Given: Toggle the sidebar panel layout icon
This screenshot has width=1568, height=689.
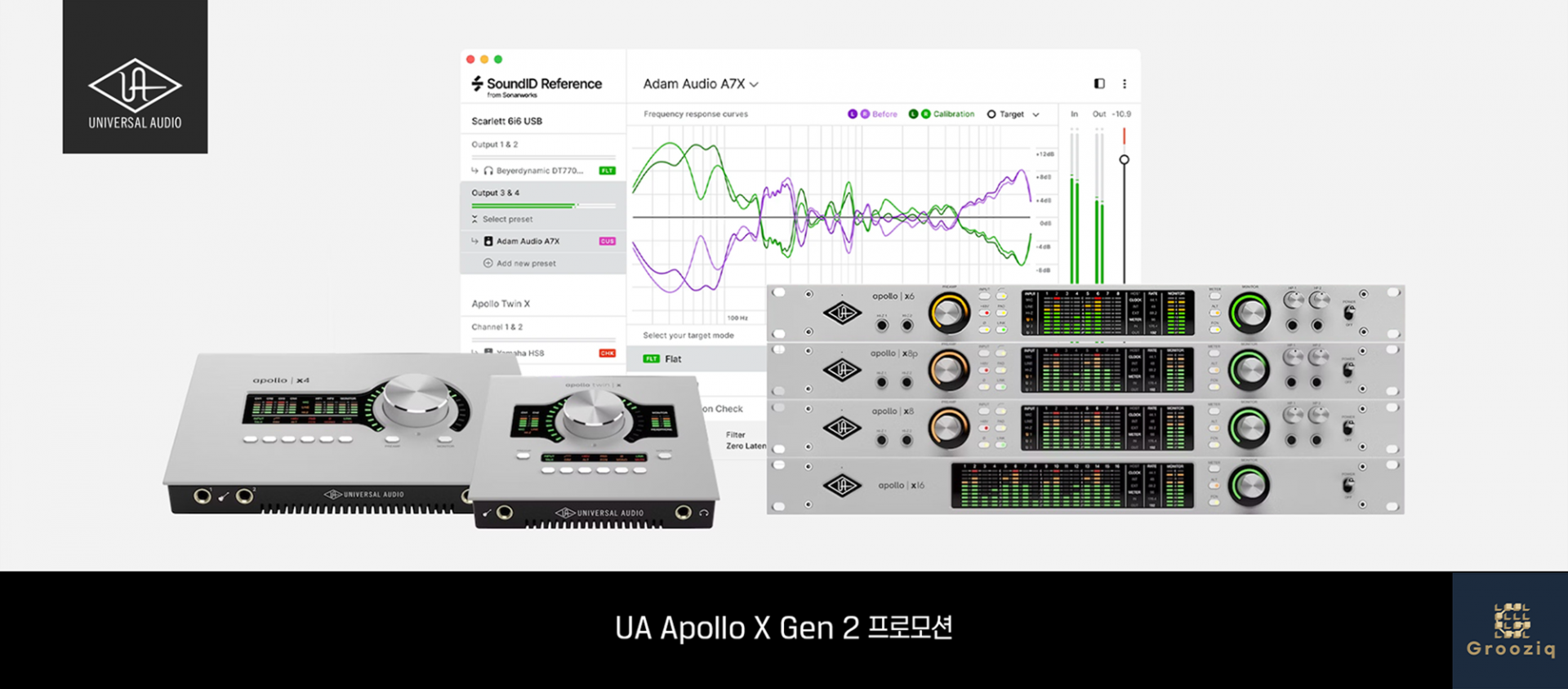Looking at the screenshot, I should [1099, 83].
